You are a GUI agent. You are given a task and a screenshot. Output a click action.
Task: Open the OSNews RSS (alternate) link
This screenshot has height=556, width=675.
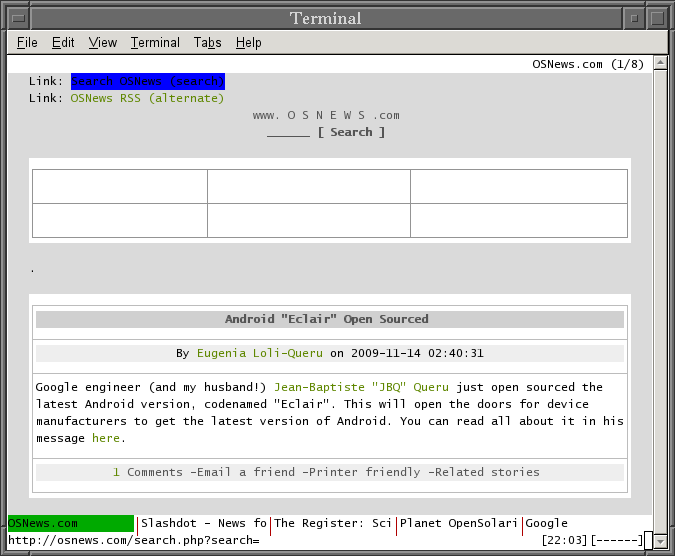click(x=147, y=98)
